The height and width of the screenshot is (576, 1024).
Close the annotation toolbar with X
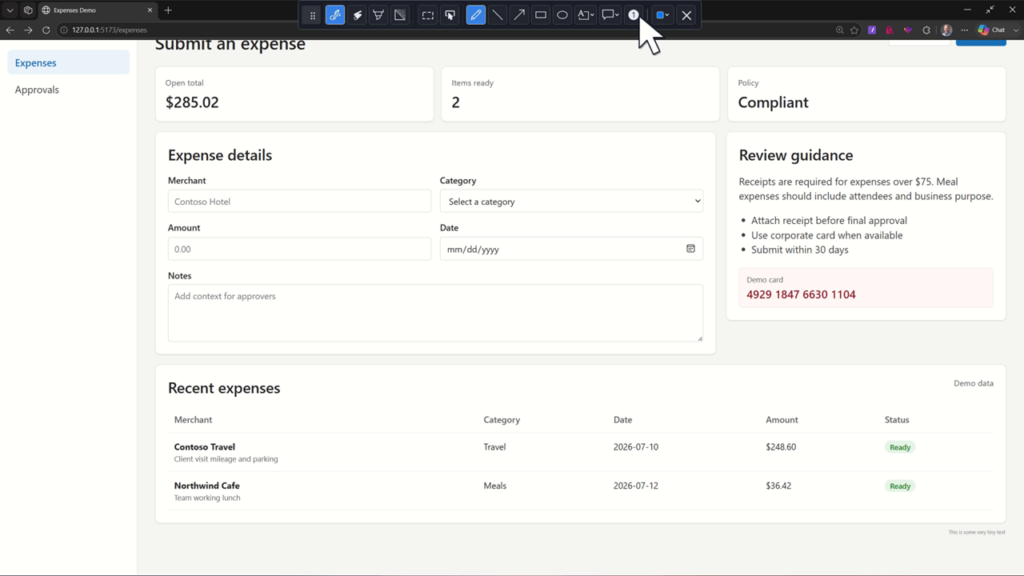click(x=686, y=15)
